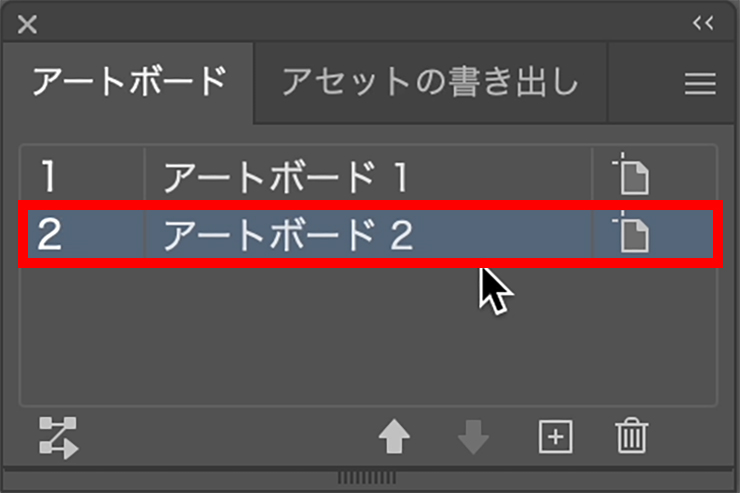
Task: Collapse the panel with double chevron
Action: pyautogui.click(x=703, y=23)
